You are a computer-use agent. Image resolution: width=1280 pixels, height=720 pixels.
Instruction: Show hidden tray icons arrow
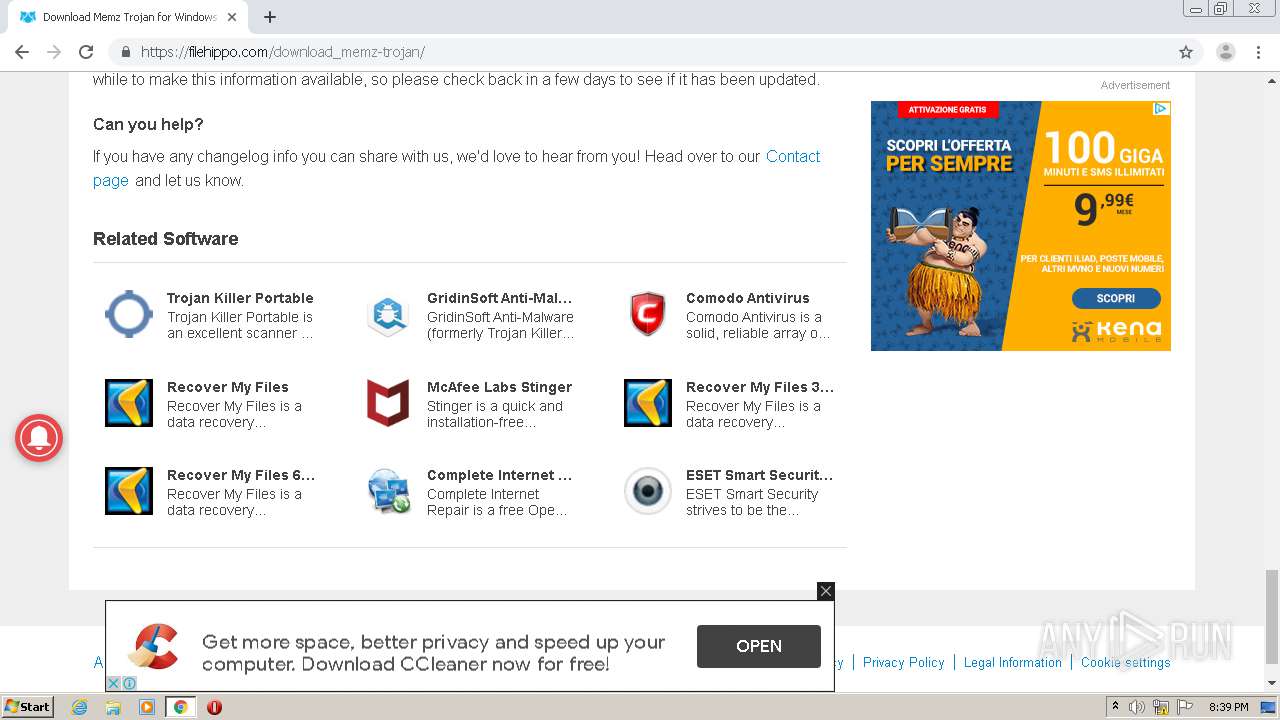[1115, 707]
